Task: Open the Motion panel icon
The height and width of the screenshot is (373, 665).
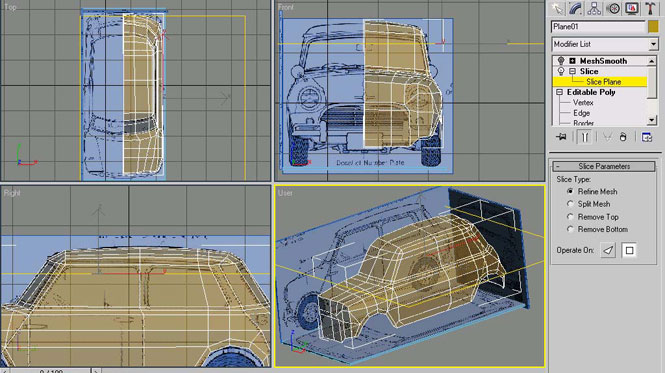Action: tap(613, 8)
